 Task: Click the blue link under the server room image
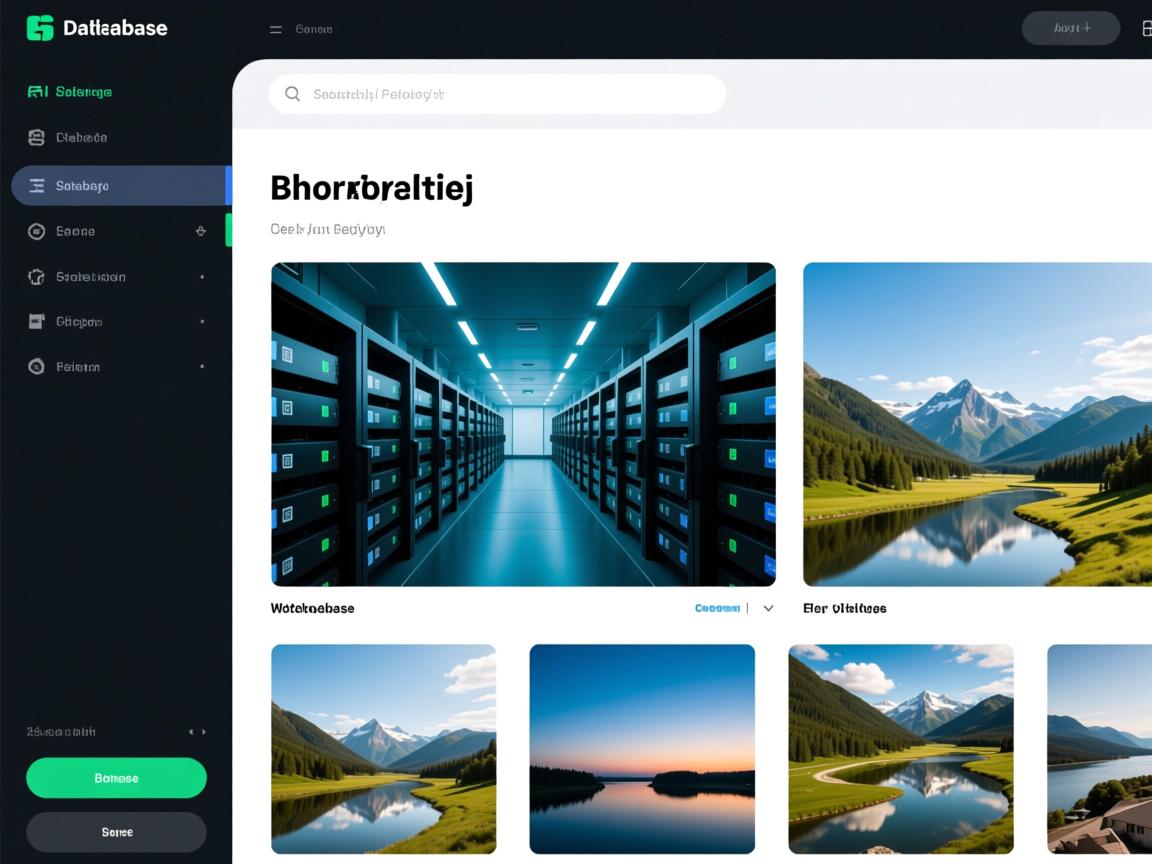click(x=717, y=608)
